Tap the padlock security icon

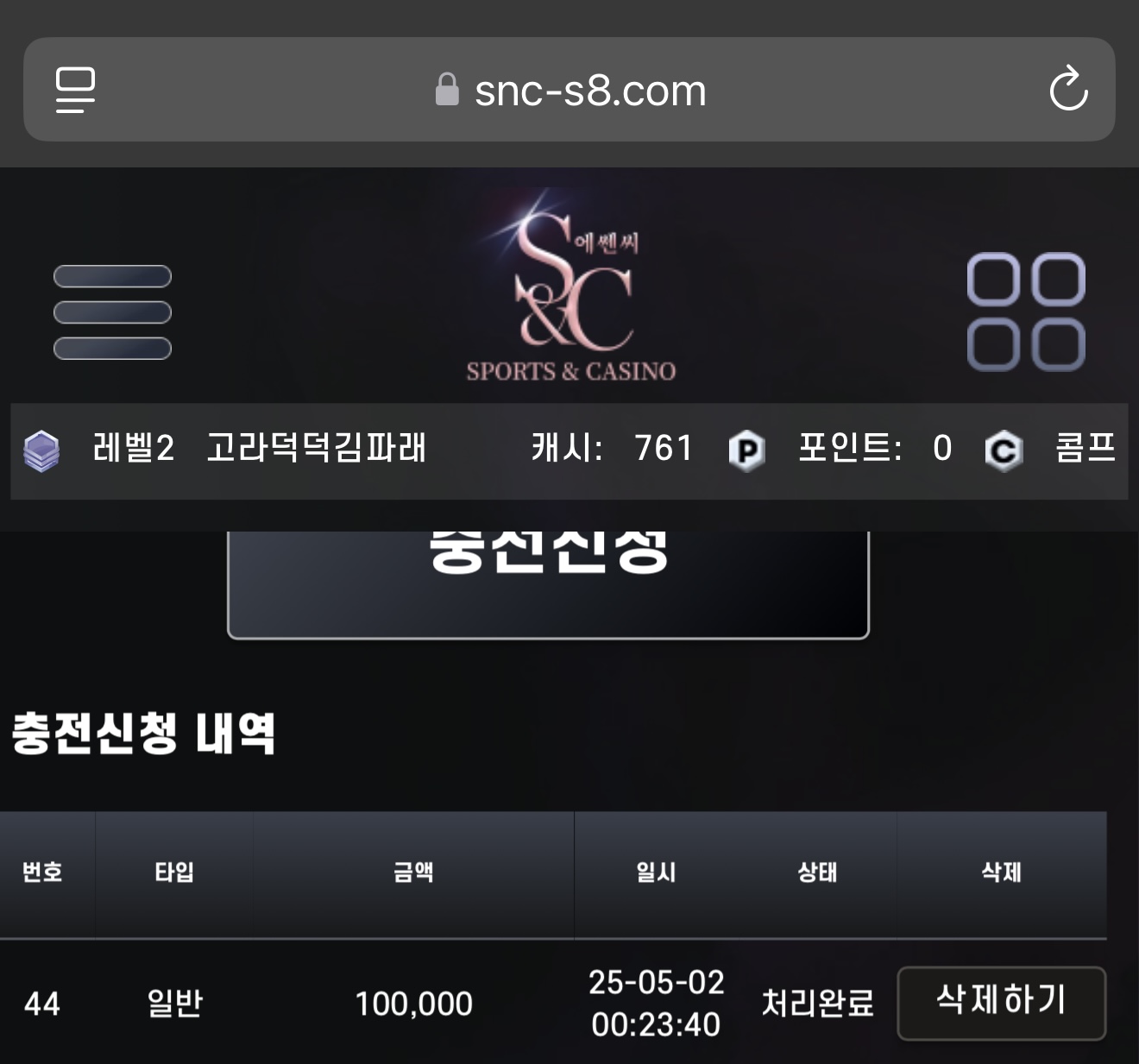click(447, 89)
